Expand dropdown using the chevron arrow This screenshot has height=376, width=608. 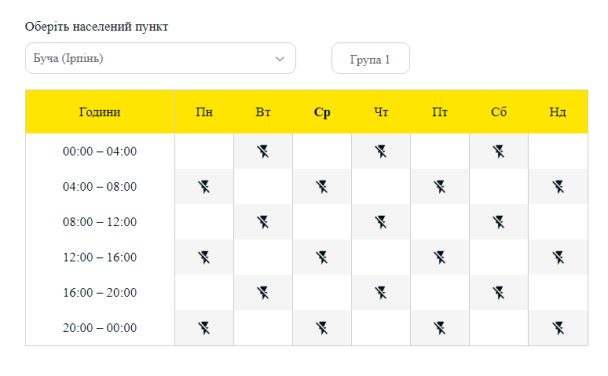click(x=280, y=59)
